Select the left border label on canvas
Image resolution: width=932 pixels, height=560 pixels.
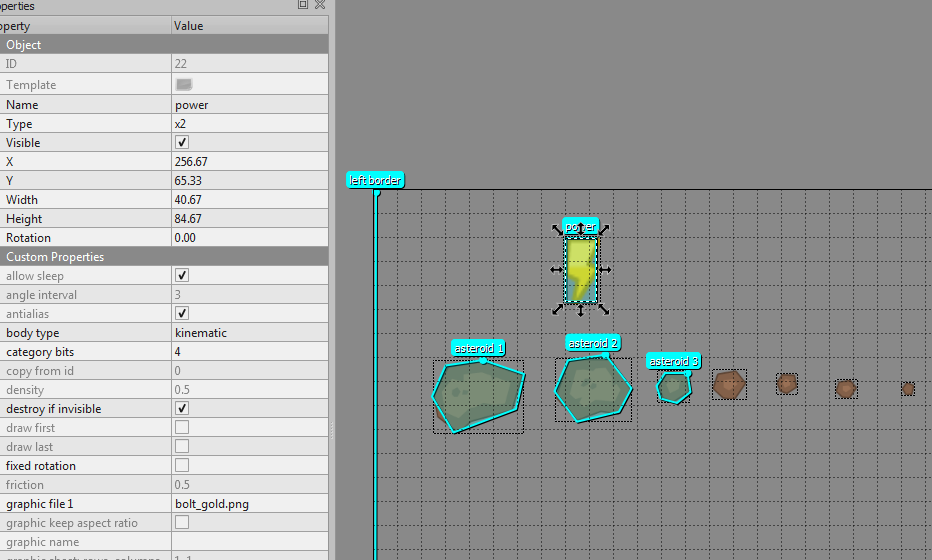[x=375, y=180]
